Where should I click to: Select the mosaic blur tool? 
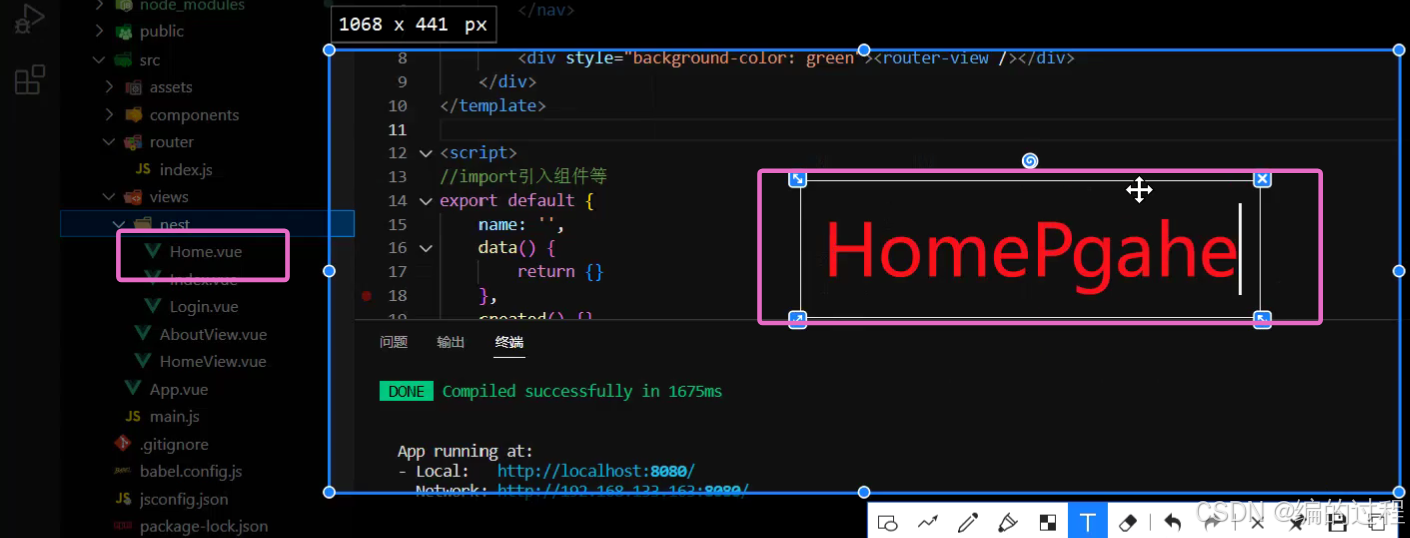coord(1047,522)
